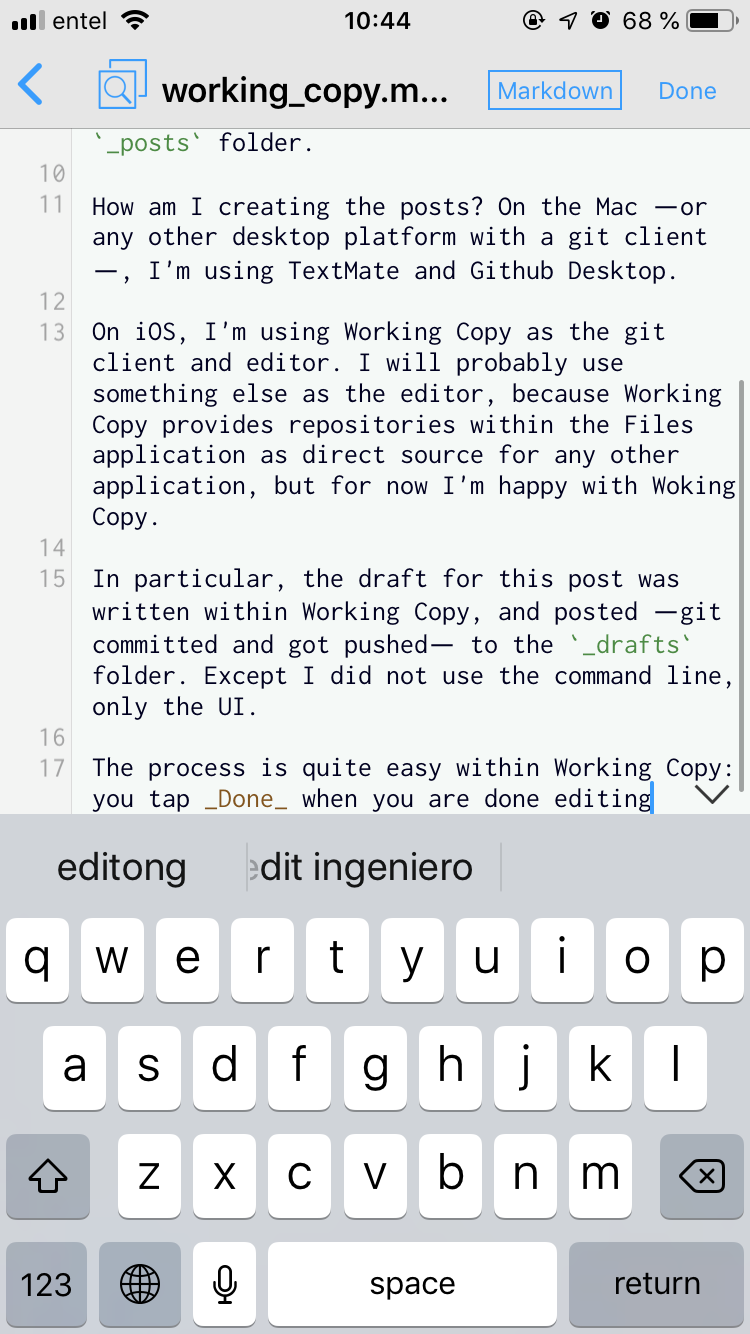
Task: Tap the globe language switcher key
Action: coord(140,1285)
